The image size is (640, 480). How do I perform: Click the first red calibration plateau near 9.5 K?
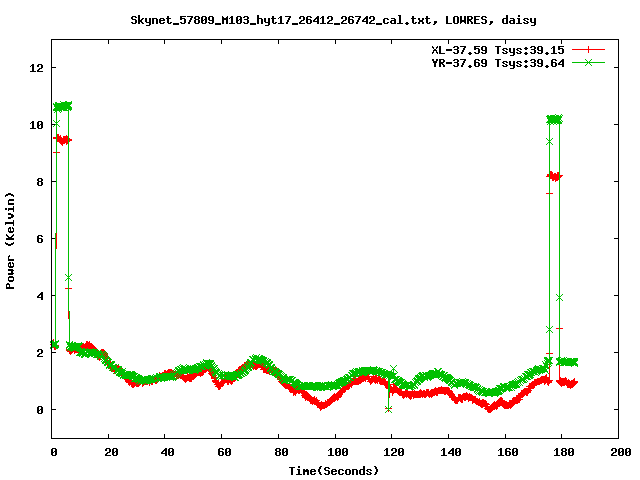[62, 140]
